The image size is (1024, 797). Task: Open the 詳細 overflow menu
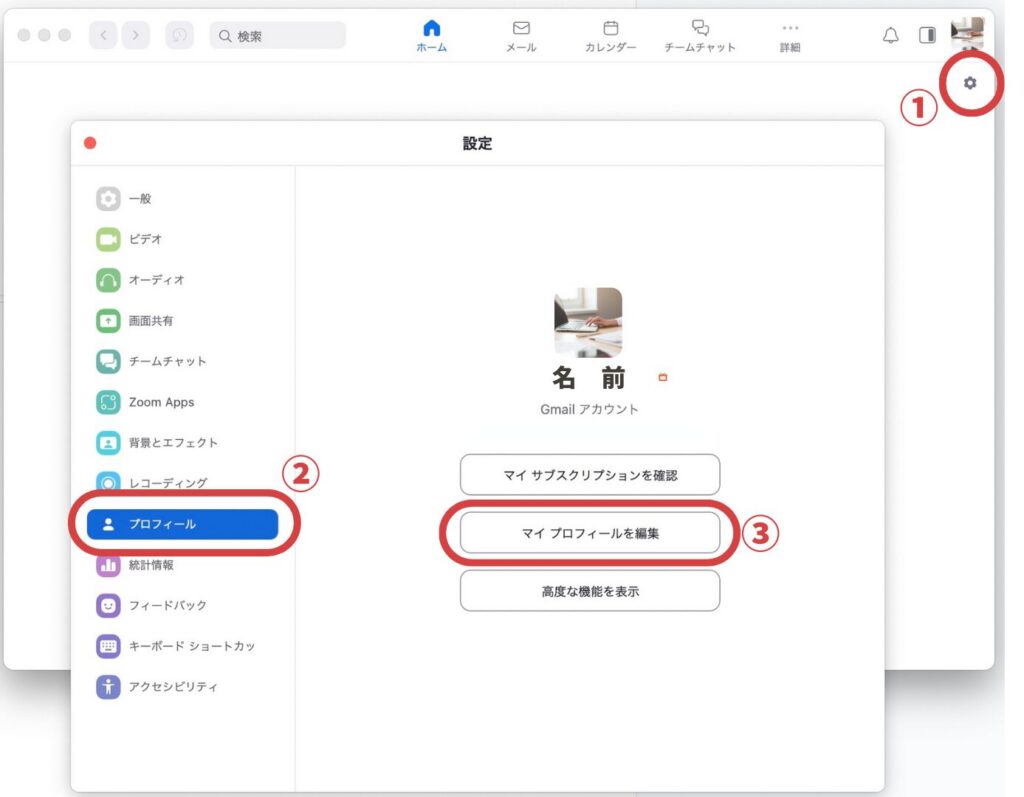790,36
